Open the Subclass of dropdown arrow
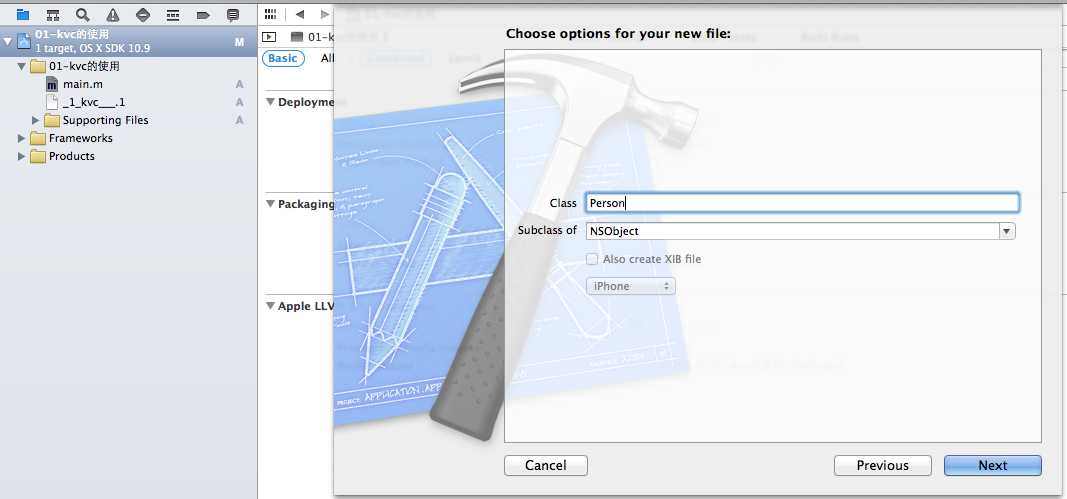This screenshot has height=499, width=1067. click(1007, 231)
